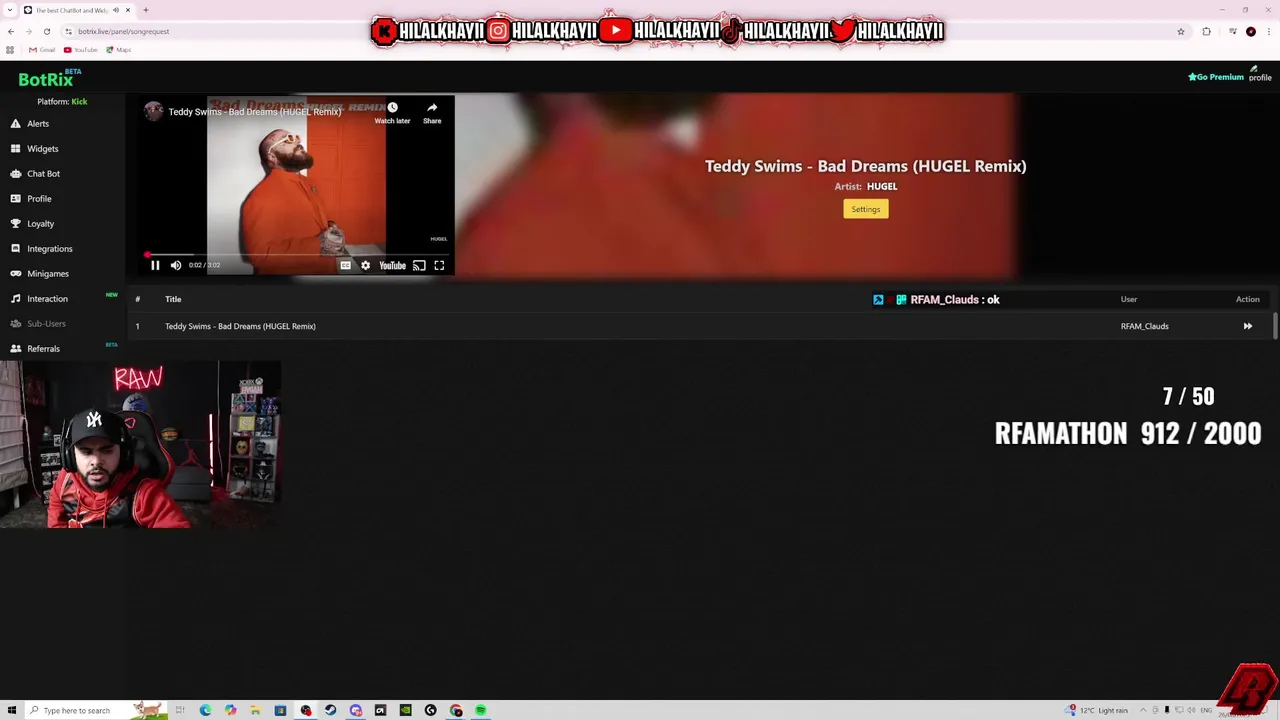1280x720 pixels.
Task: Click the Action column header
Action: coord(1247,299)
